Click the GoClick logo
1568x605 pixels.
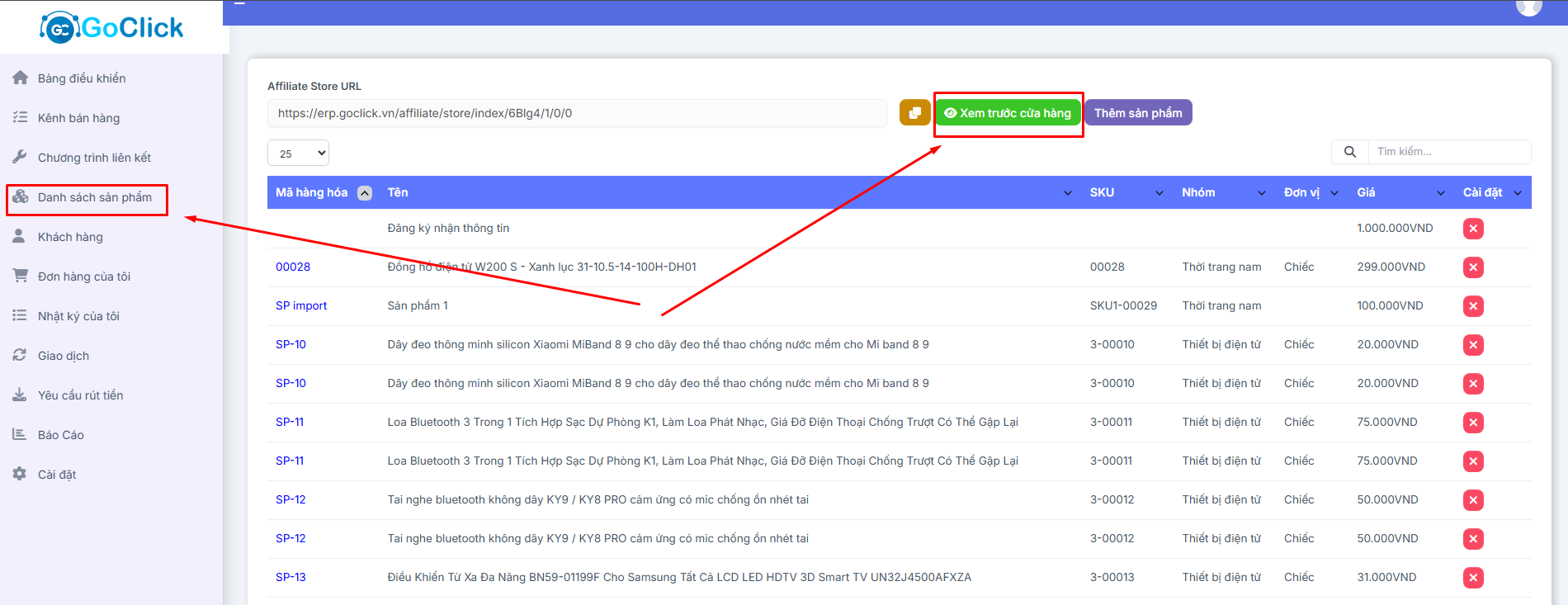coord(112,28)
